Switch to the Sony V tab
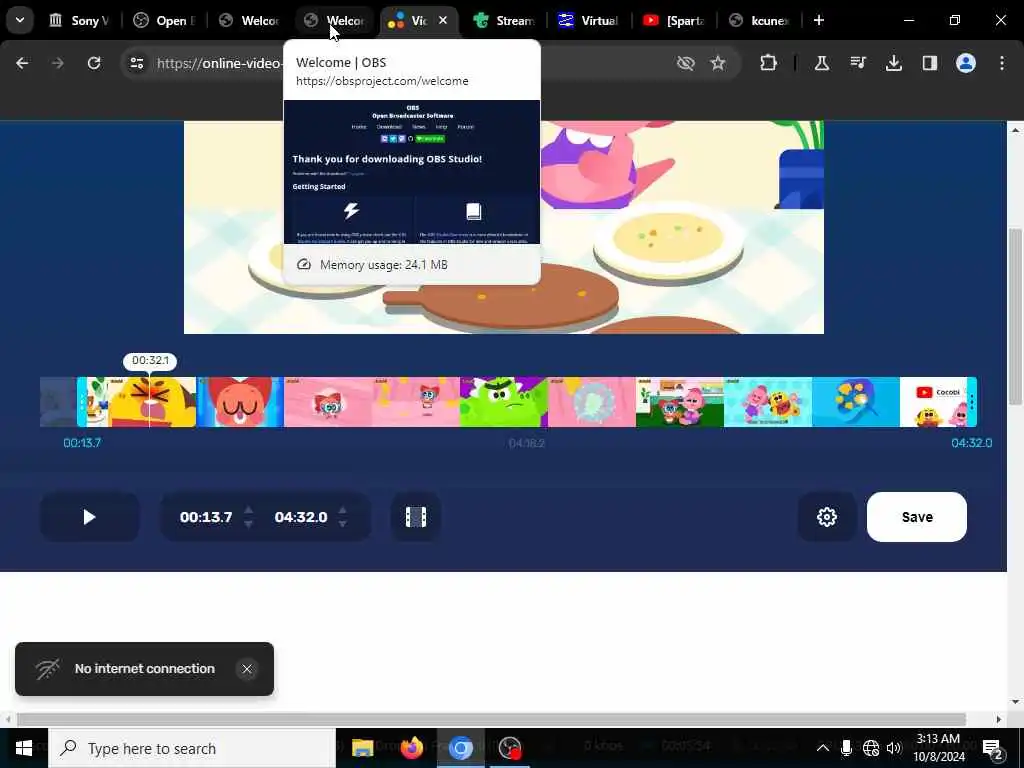 tap(78, 20)
